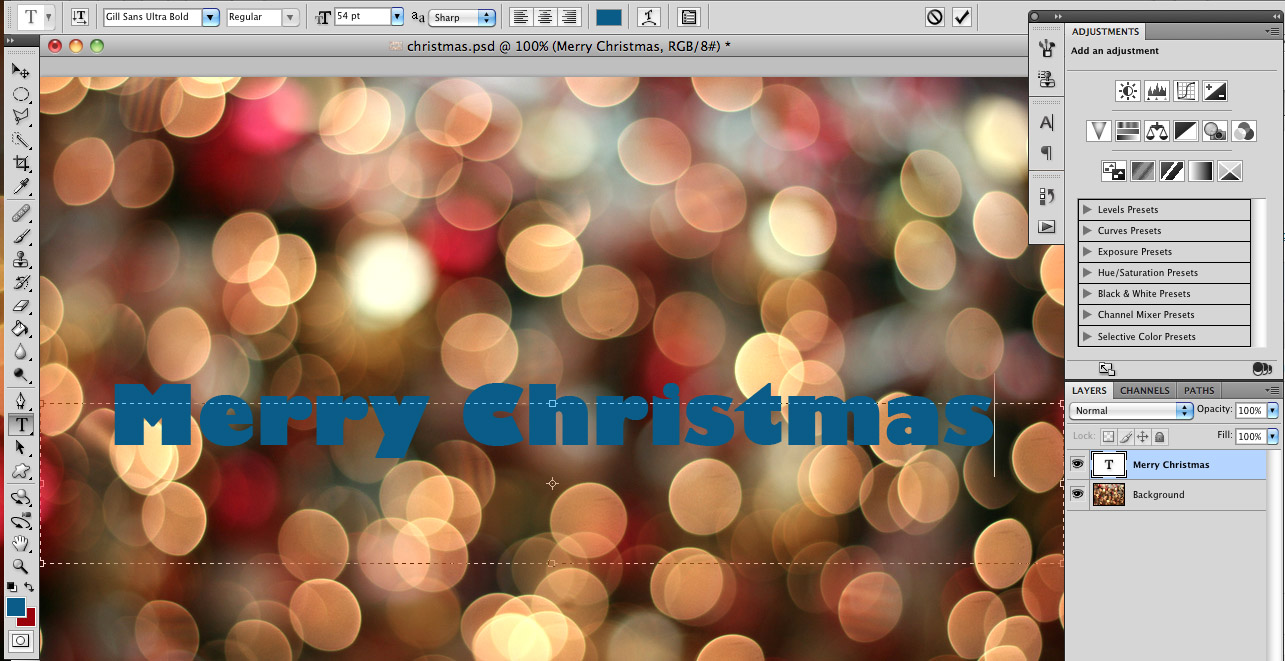
Task: Open the Adjustments panel menu
Action: [x=1272, y=31]
